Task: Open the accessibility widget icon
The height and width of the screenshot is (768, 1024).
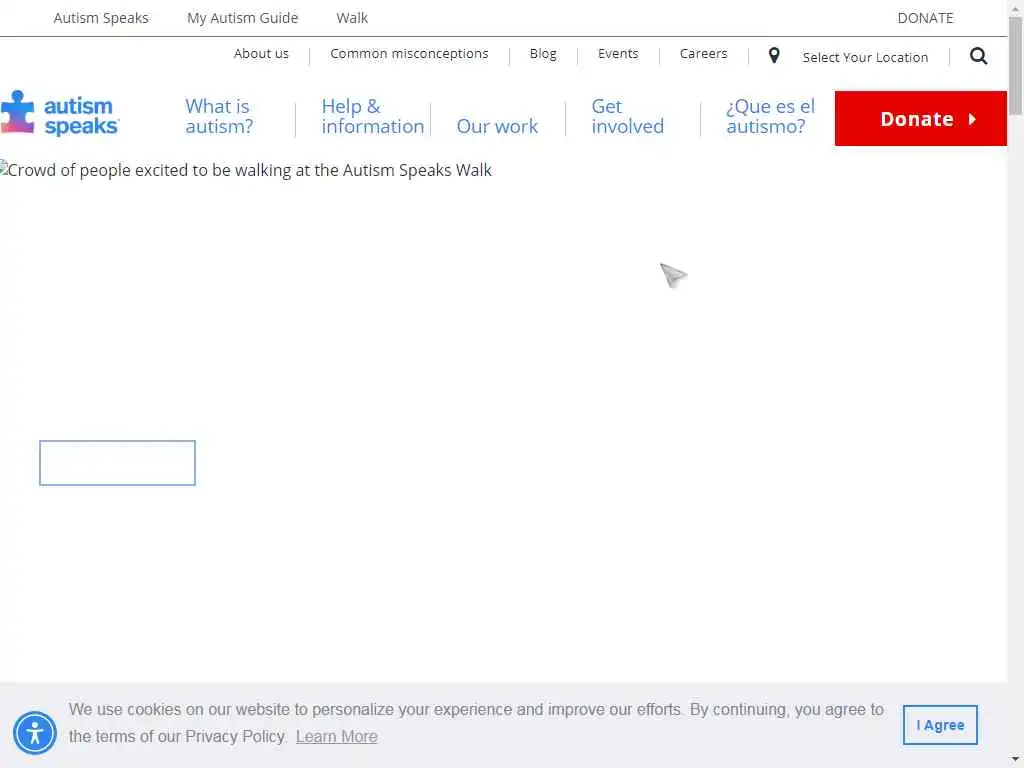Action: [35, 733]
